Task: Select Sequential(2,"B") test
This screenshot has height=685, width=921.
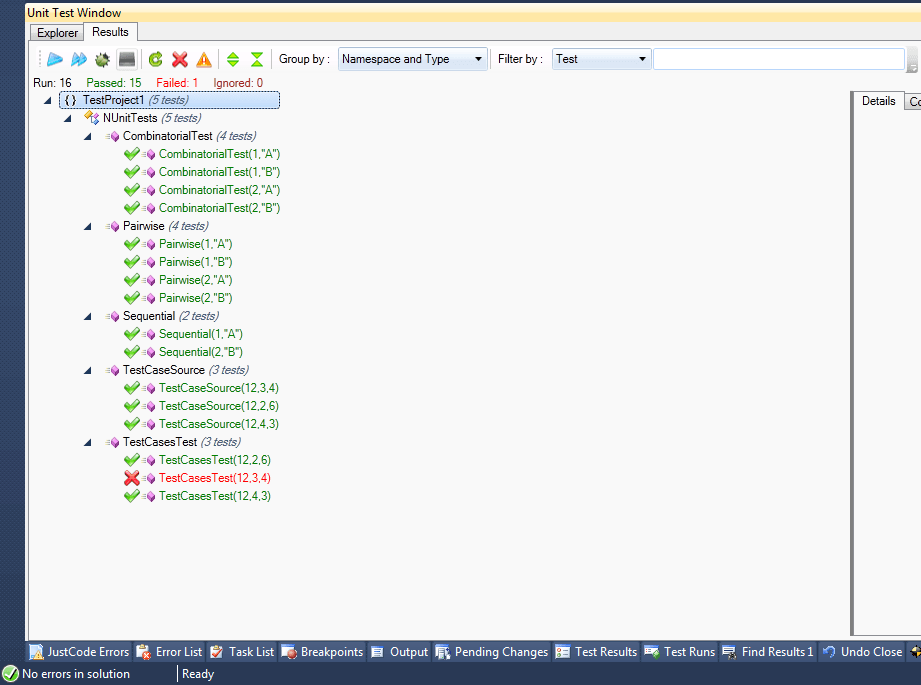Action: coord(200,352)
